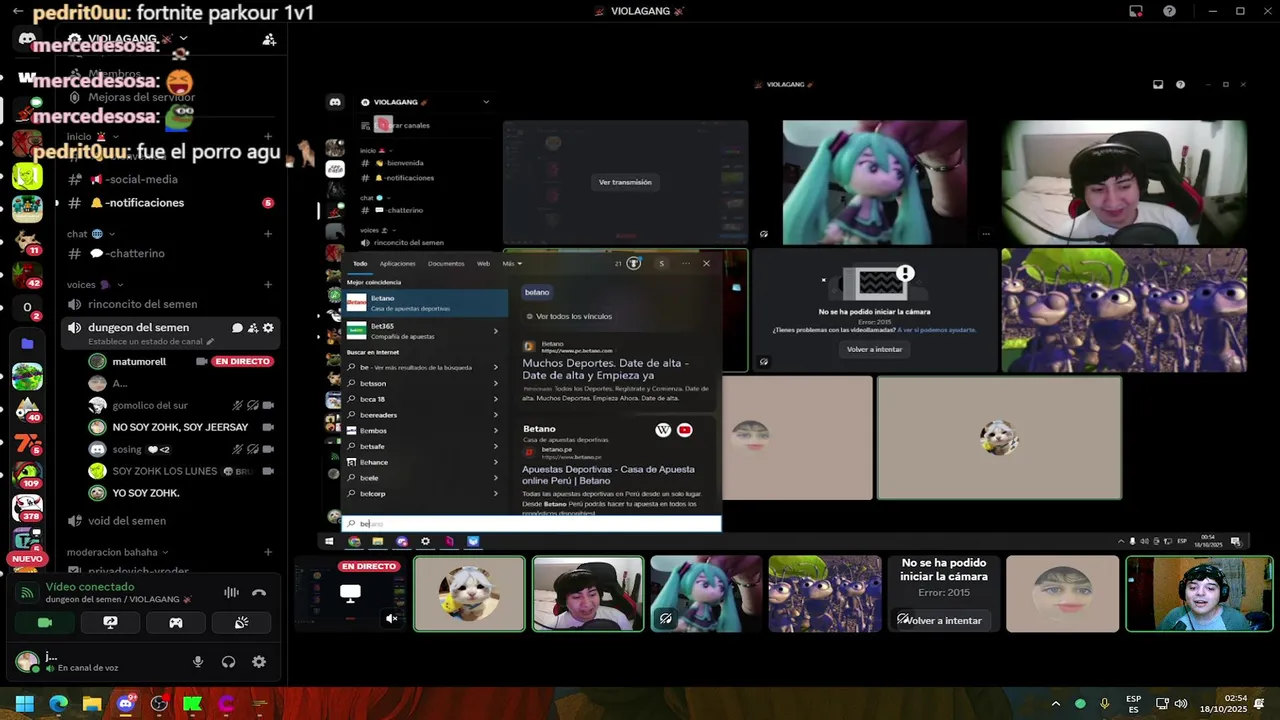Expand Bet365 result arrow in streamed search
The height and width of the screenshot is (720, 1280).
point(496,331)
